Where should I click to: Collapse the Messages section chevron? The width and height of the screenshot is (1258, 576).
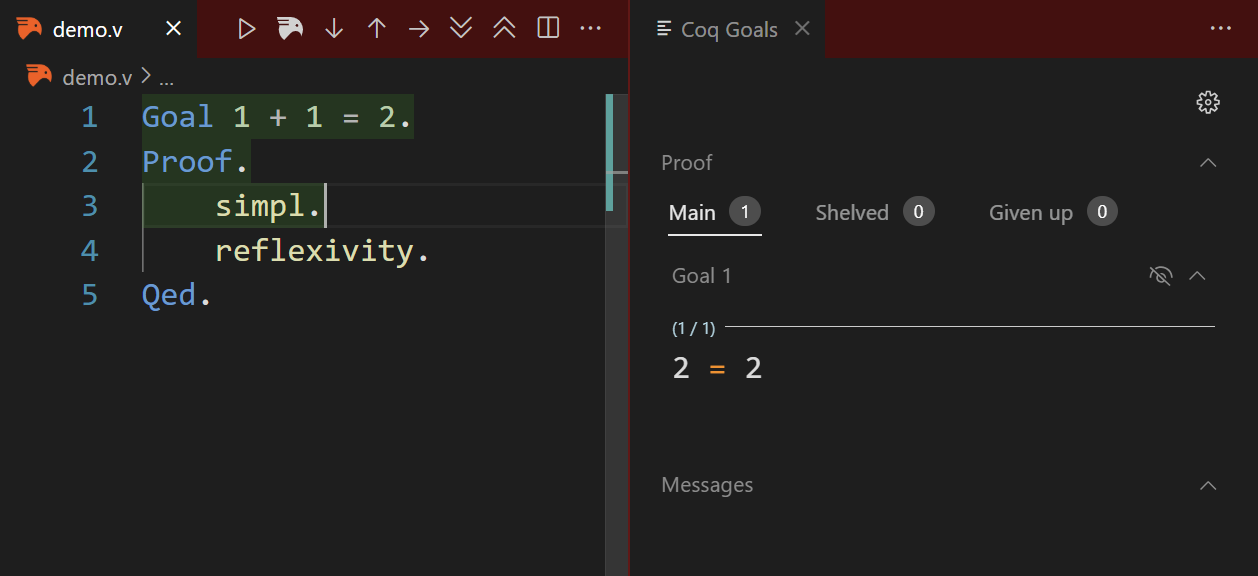tap(1208, 486)
